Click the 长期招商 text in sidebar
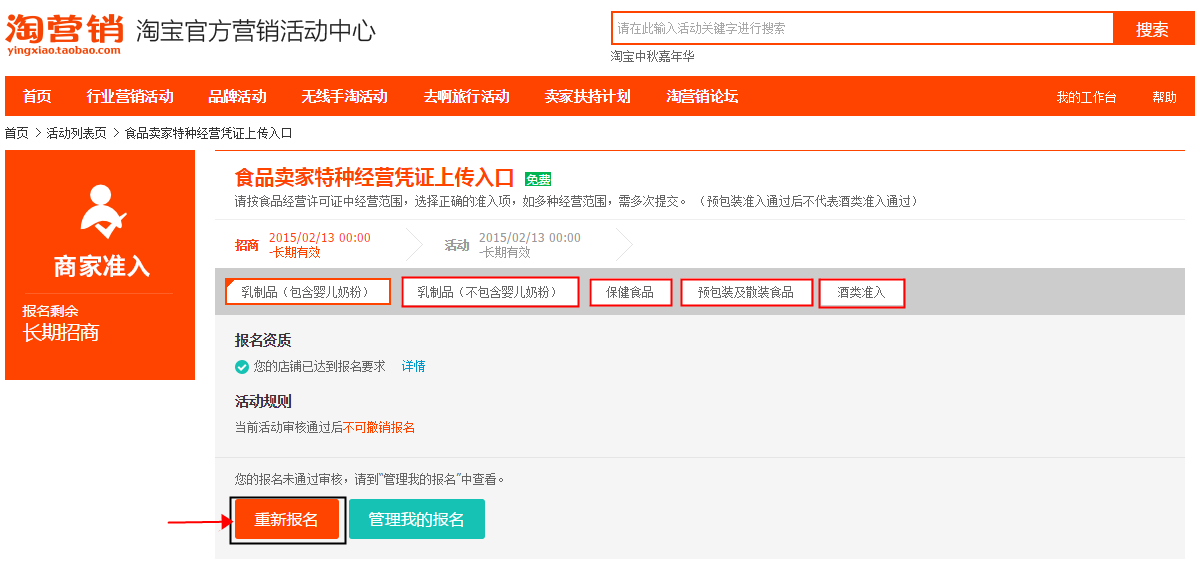The width and height of the screenshot is (1200, 566). 61,333
